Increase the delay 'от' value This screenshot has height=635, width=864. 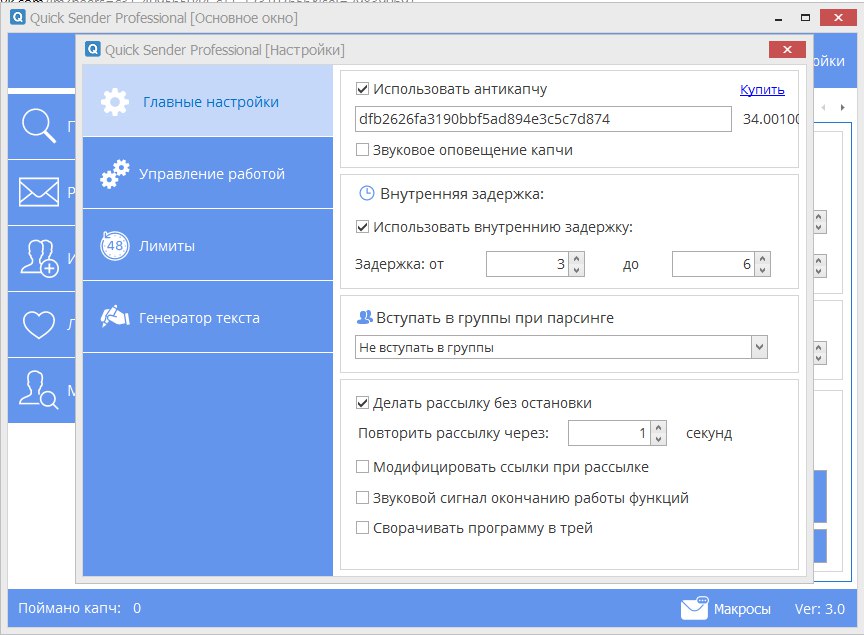pos(576,258)
